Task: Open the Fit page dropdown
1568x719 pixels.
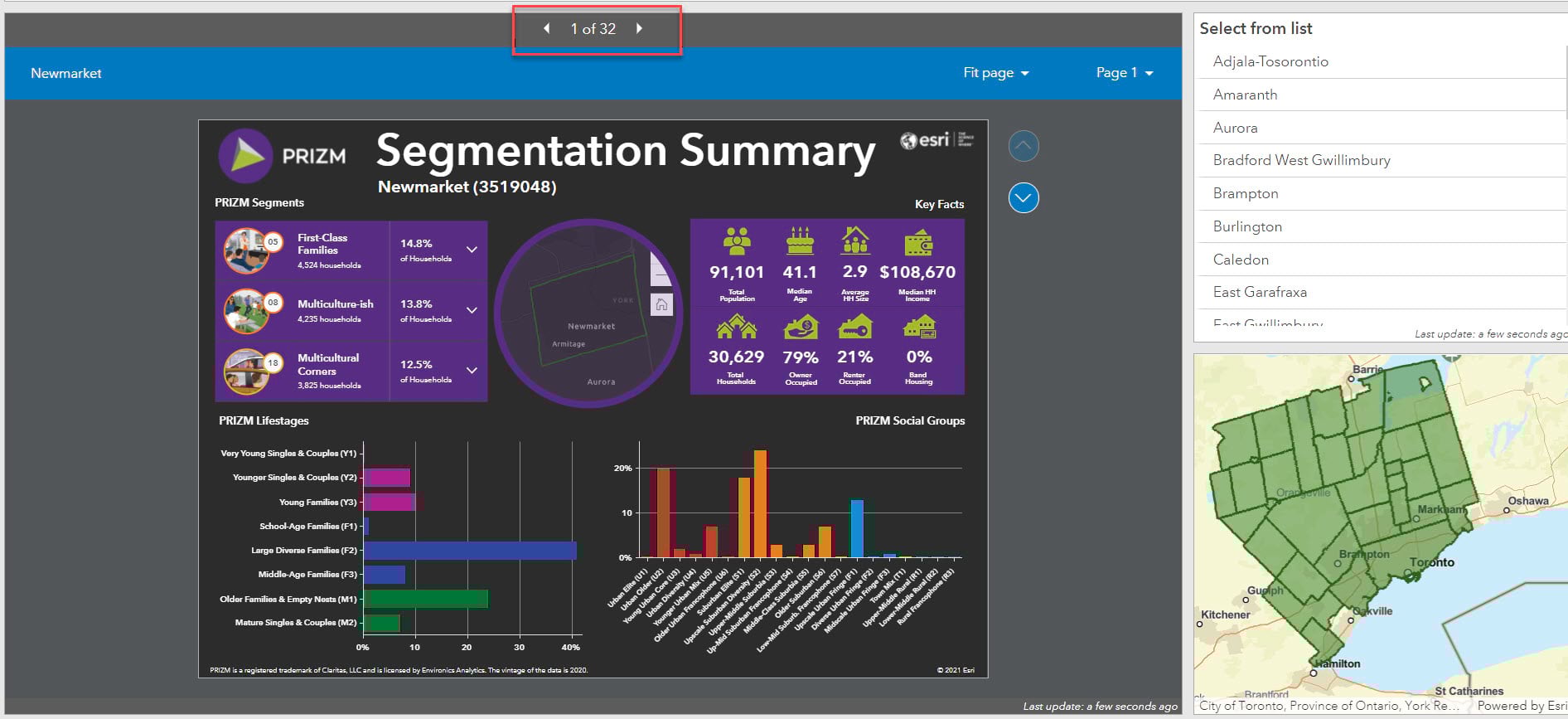Action: [995, 73]
